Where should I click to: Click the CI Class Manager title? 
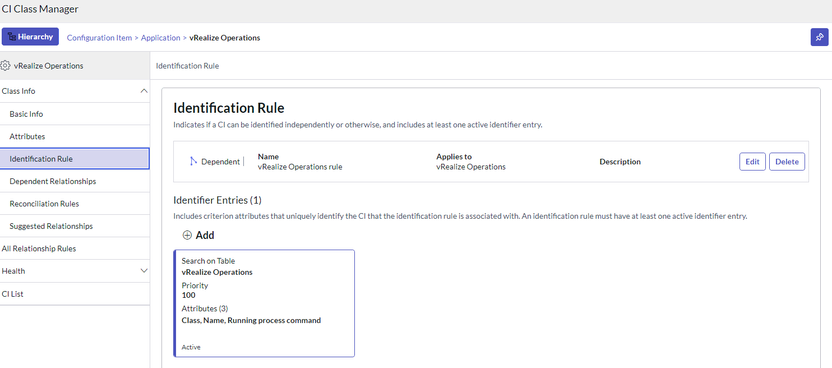(x=40, y=8)
